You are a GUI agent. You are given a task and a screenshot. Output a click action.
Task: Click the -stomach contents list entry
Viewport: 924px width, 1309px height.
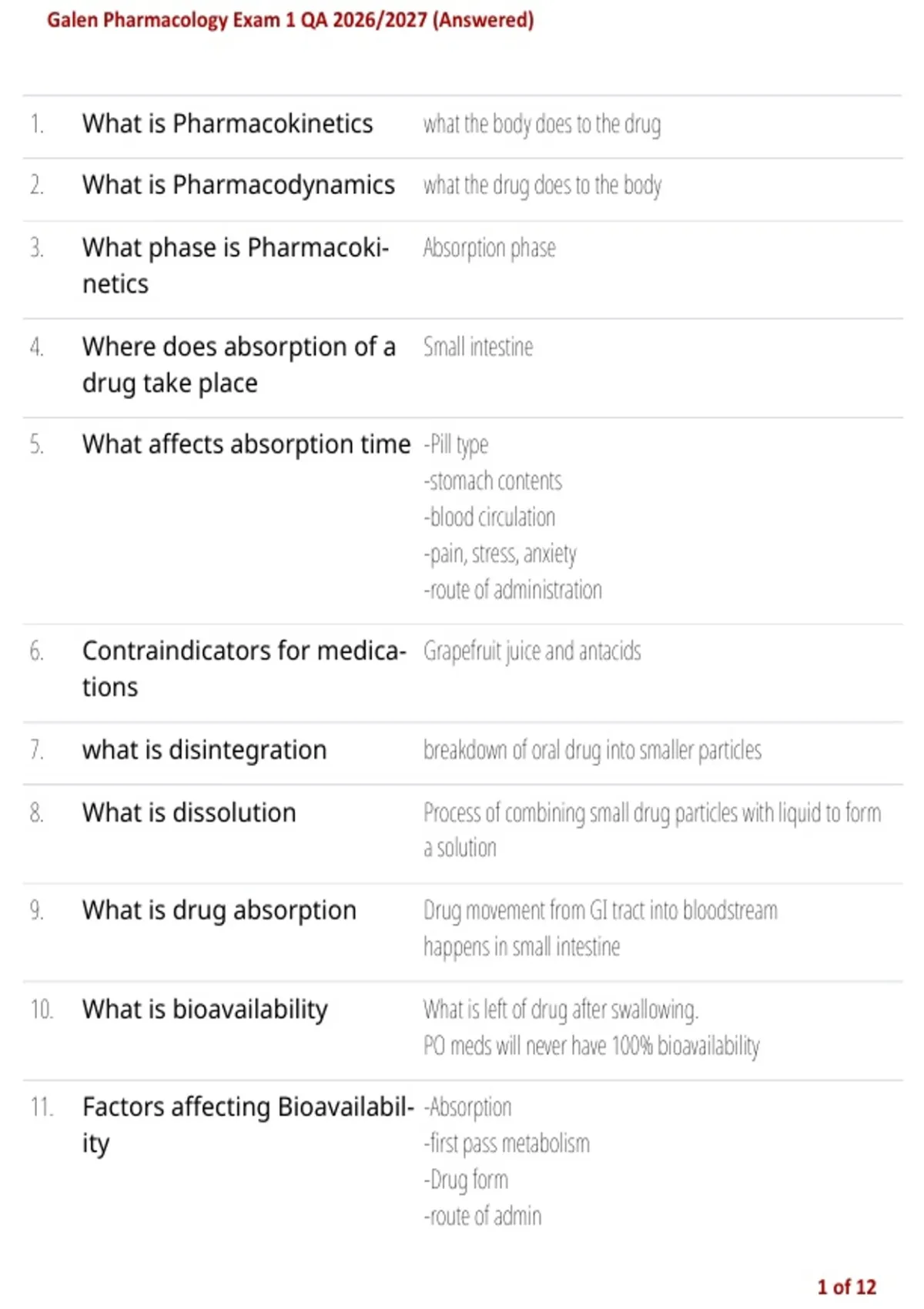[x=493, y=480]
